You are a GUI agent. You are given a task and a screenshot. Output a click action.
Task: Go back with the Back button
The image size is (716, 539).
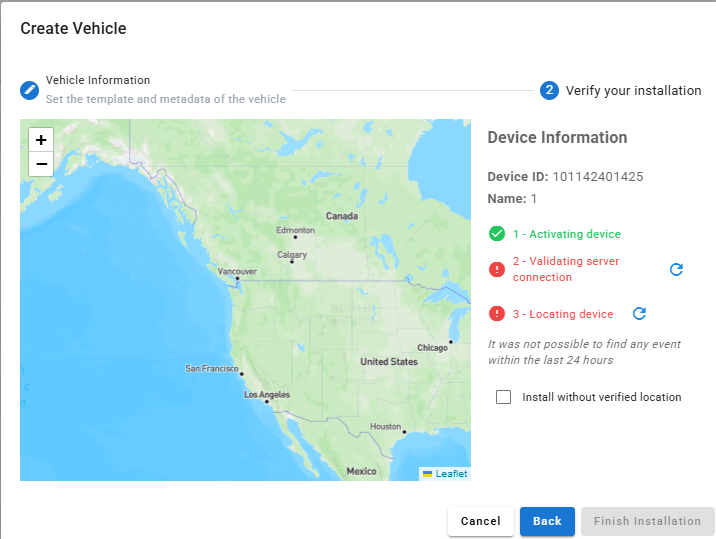click(547, 521)
